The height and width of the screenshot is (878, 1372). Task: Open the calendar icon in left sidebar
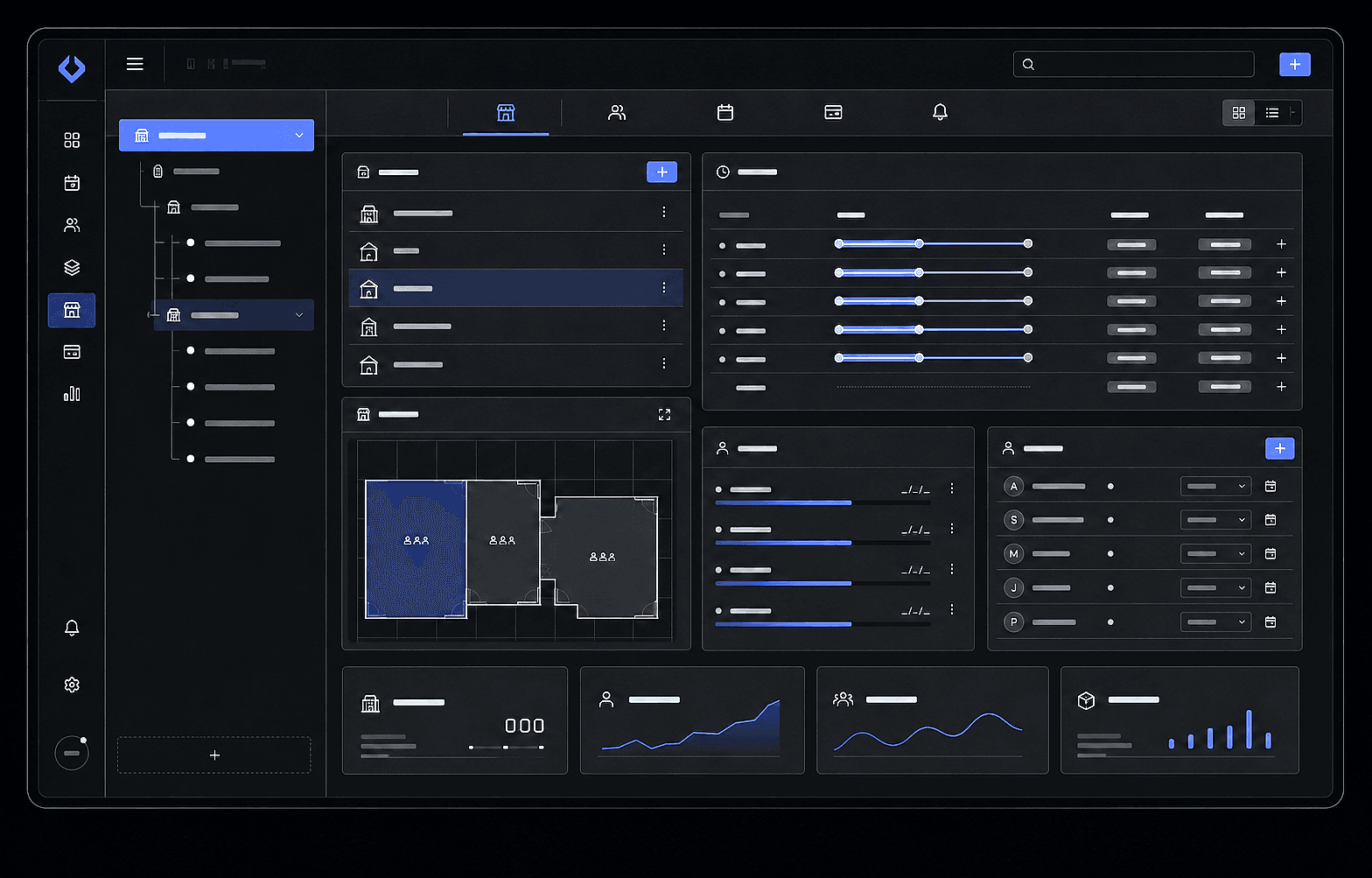point(72,183)
